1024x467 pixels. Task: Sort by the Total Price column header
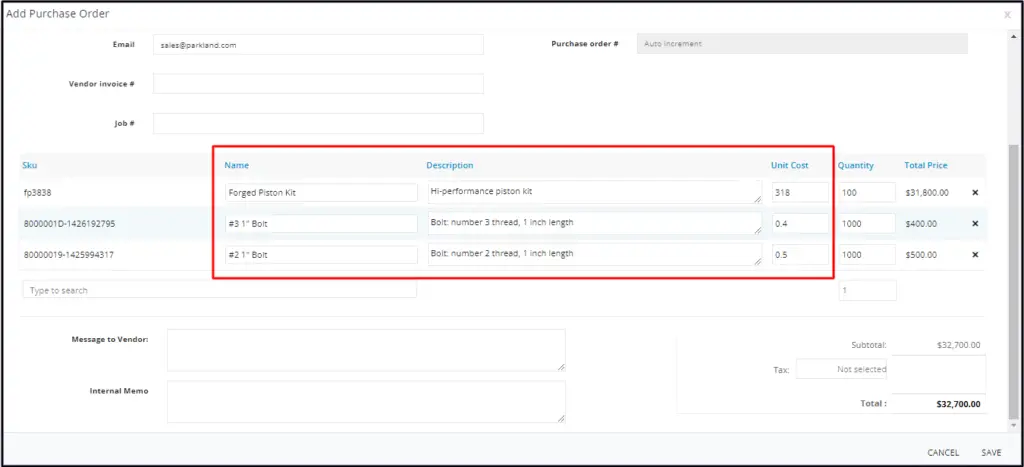925,165
